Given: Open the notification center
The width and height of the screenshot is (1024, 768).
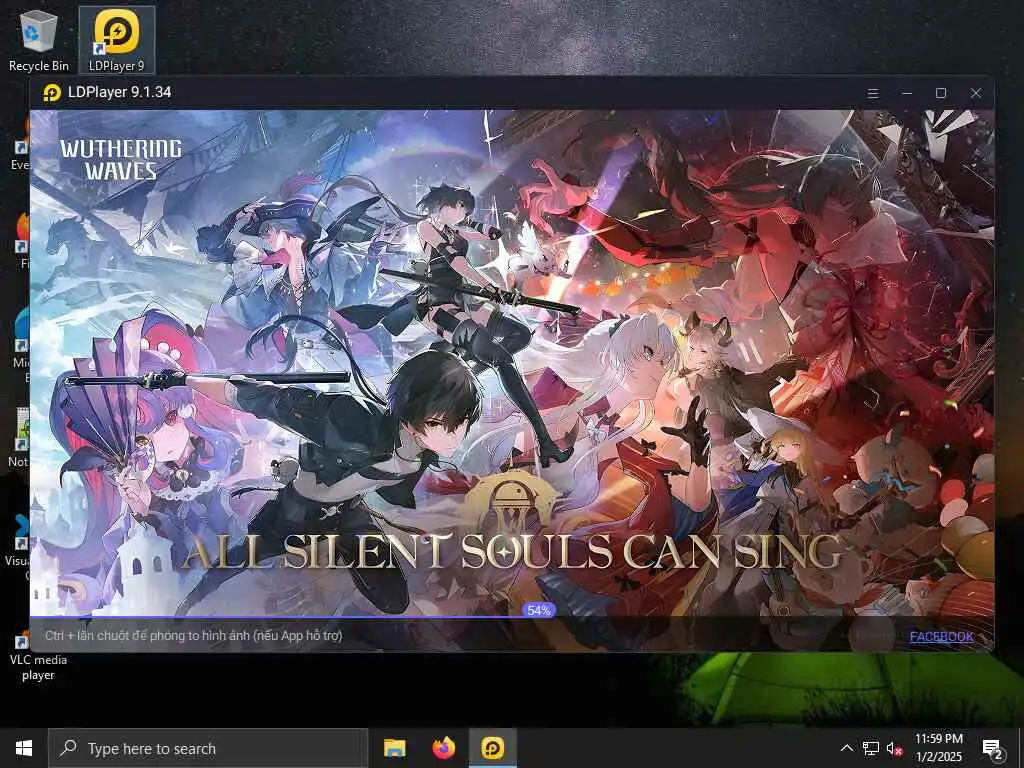Looking at the screenshot, I should click(x=993, y=748).
